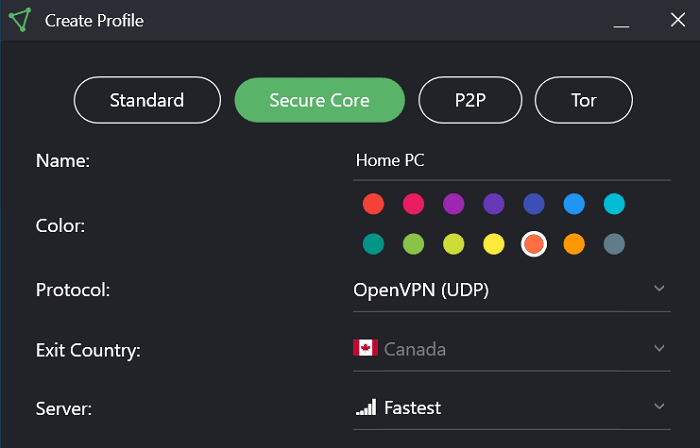Pick the yellow color swatch
The height and width of the screenshot is (448, 700).
pos(494,244)
